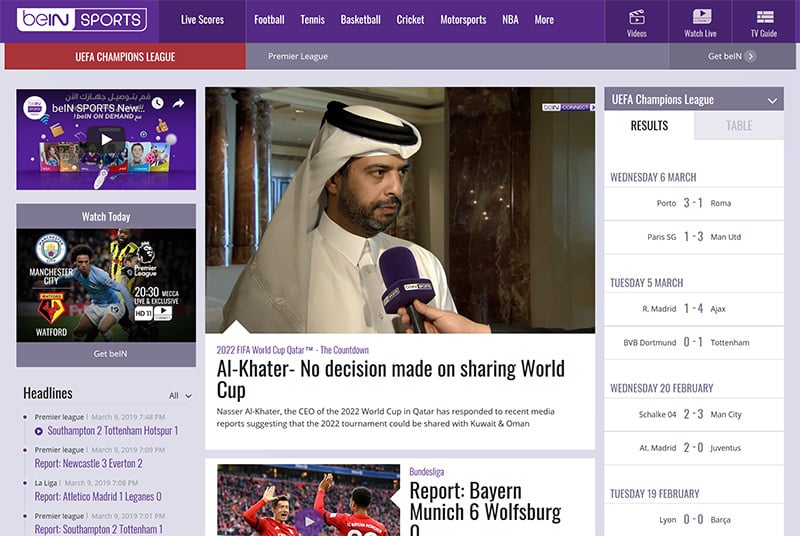Click the TUESDAY 5 MARCH date heading
800x536 pixels.
[x=646, y=283]
